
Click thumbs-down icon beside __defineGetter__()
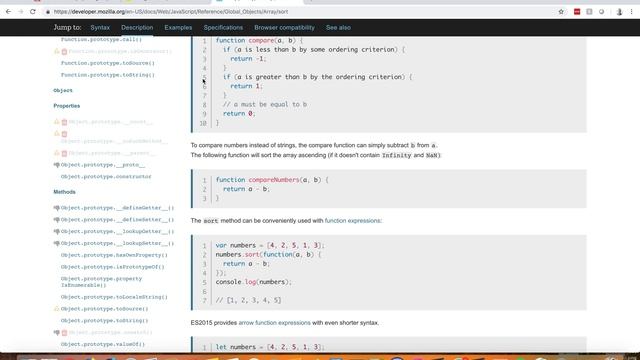pyautogui.click(x=57, y=208)
